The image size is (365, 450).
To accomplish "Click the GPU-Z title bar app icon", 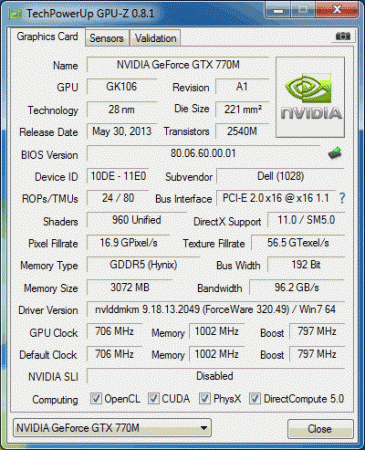I will pos(15,14).
